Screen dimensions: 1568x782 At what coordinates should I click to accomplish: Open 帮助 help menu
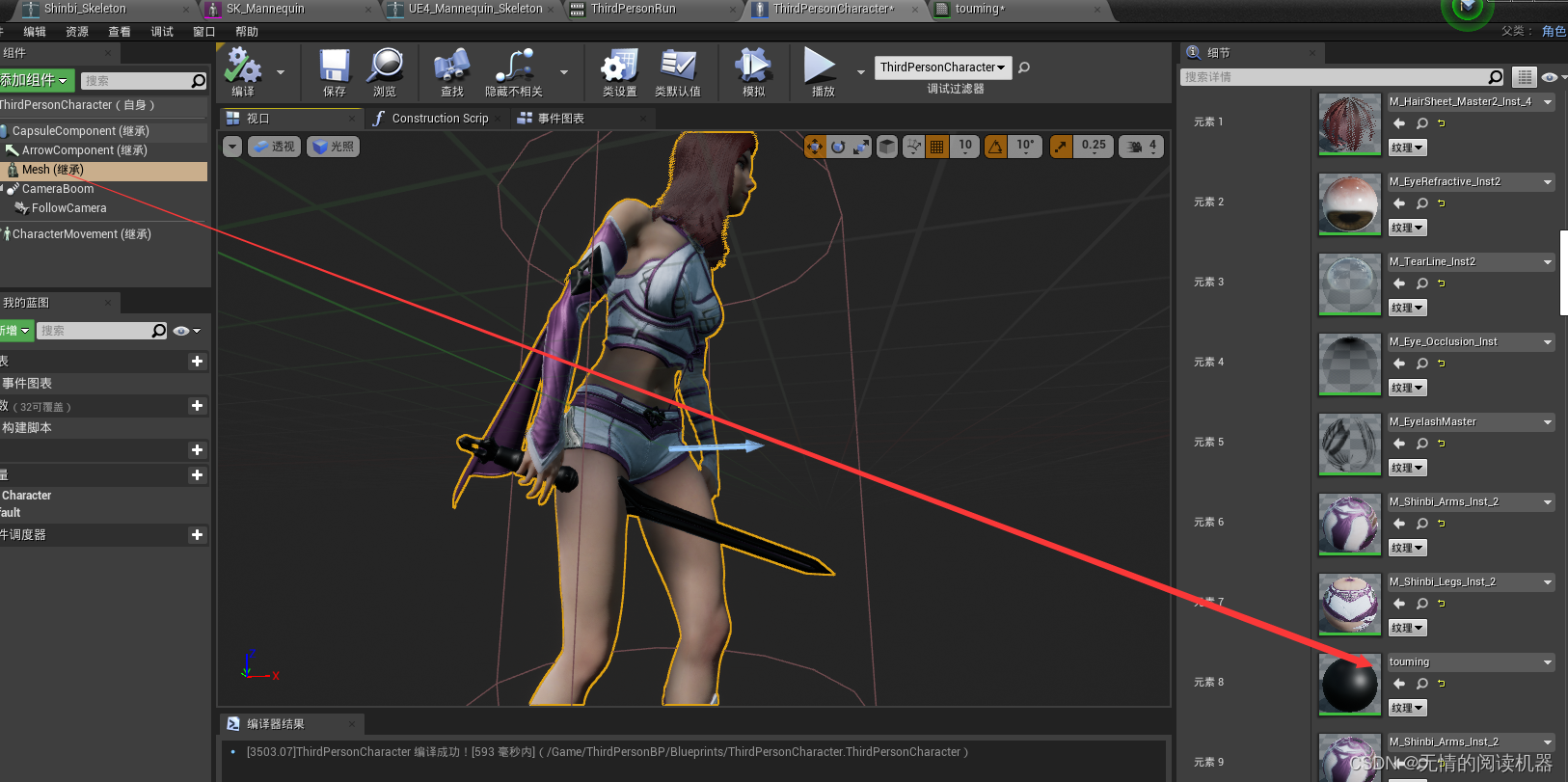247,32
